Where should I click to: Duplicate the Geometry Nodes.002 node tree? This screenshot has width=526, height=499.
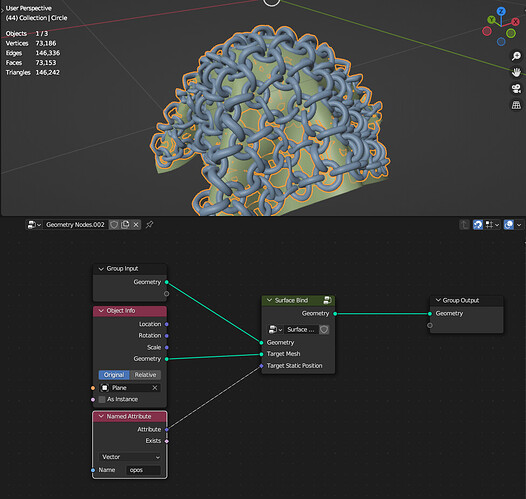point(125,225)
